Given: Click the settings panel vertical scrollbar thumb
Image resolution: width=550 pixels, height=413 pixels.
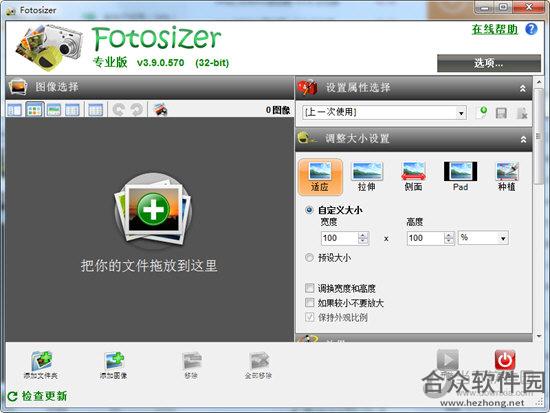Looking at the screenshot, I should click(538, 136).
